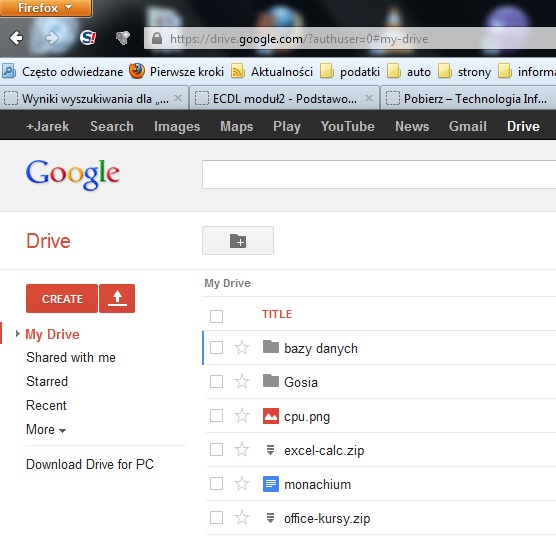The image size is (556, 537).
Task: Open the Firefox application menu
Action: pos(46,8)
